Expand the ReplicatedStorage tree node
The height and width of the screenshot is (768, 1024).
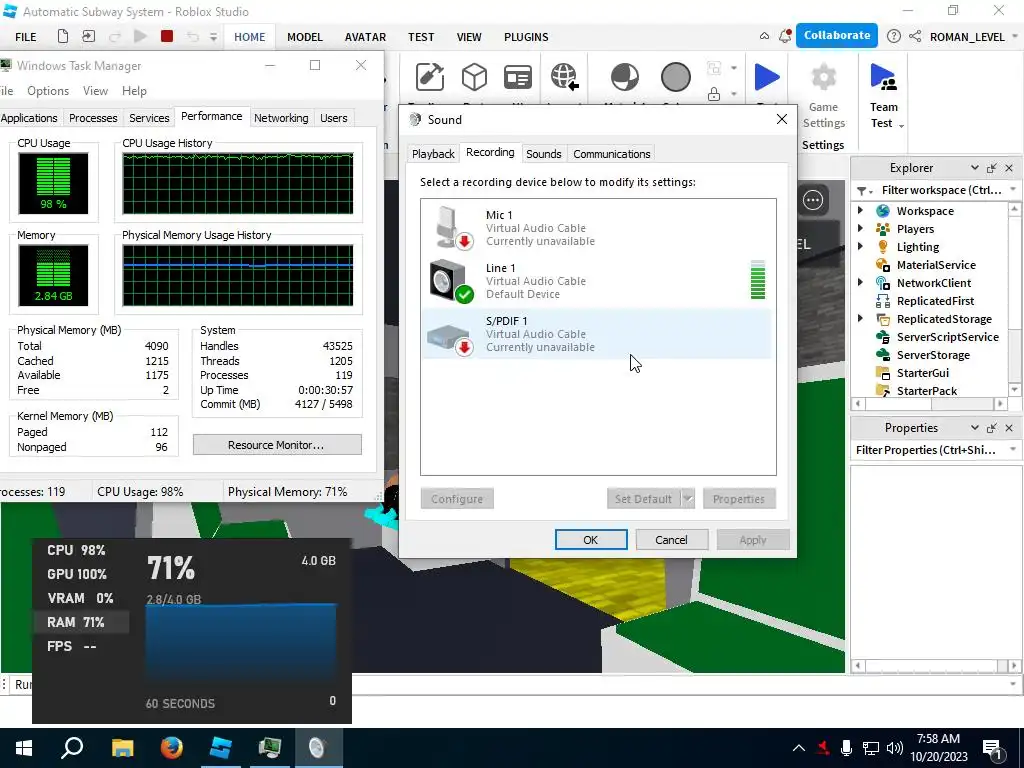861,318
